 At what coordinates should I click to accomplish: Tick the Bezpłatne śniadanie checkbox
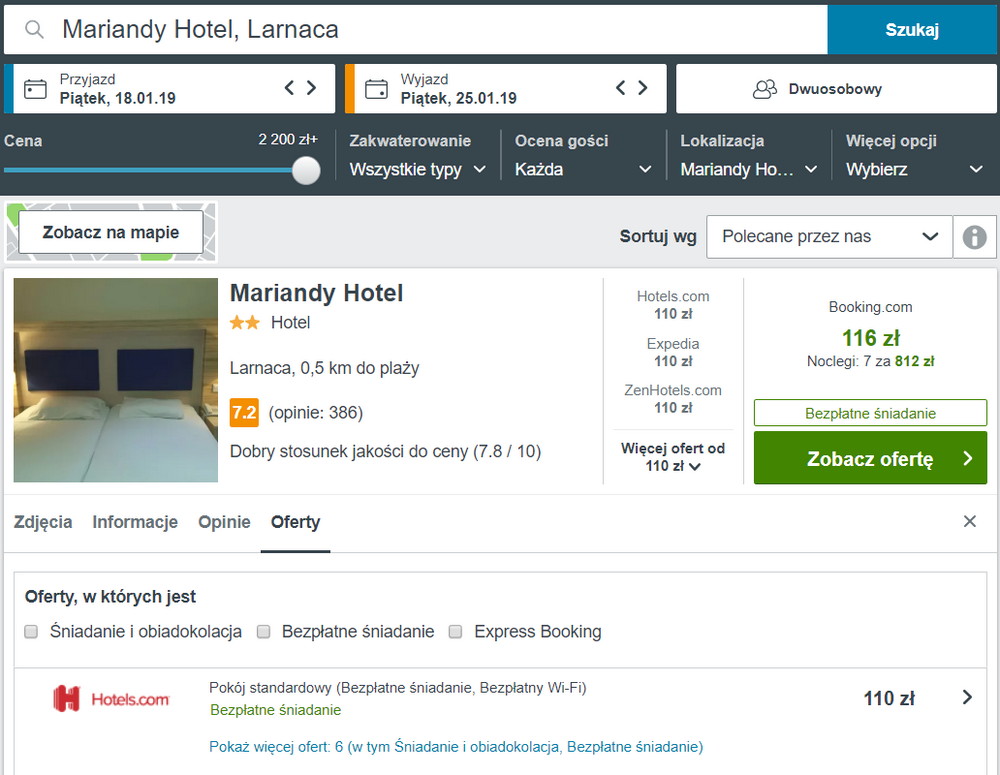click(263, 631)
